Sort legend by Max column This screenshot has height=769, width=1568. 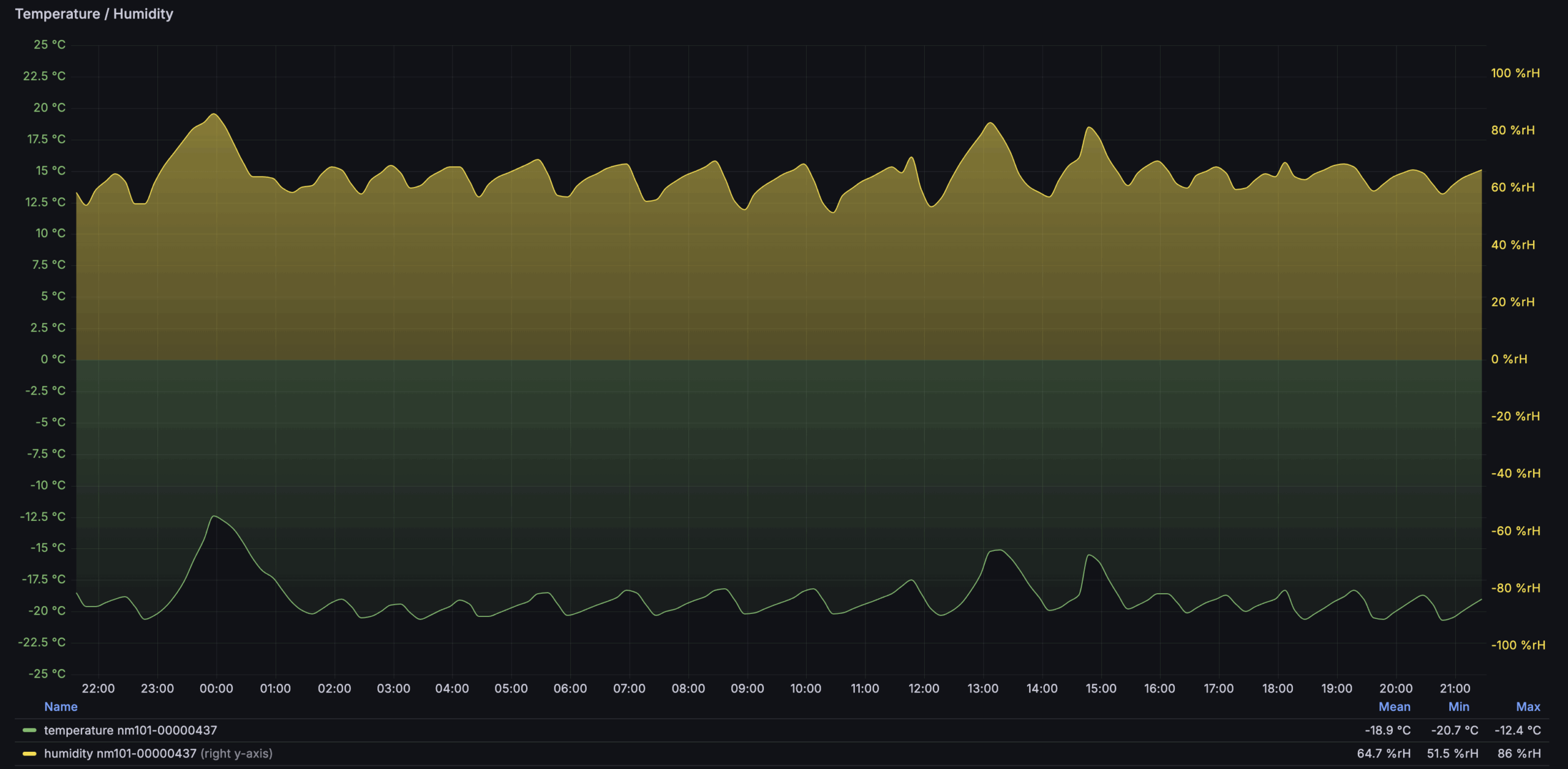(1528, 706)
